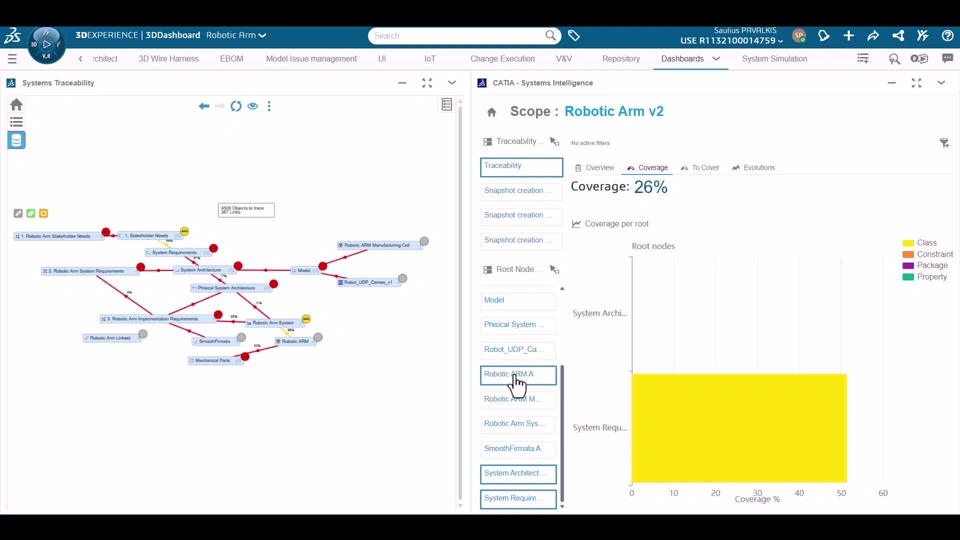Click the yellow System Requ... coverage bar
960x540 pixels.
[x=739, y=428]
